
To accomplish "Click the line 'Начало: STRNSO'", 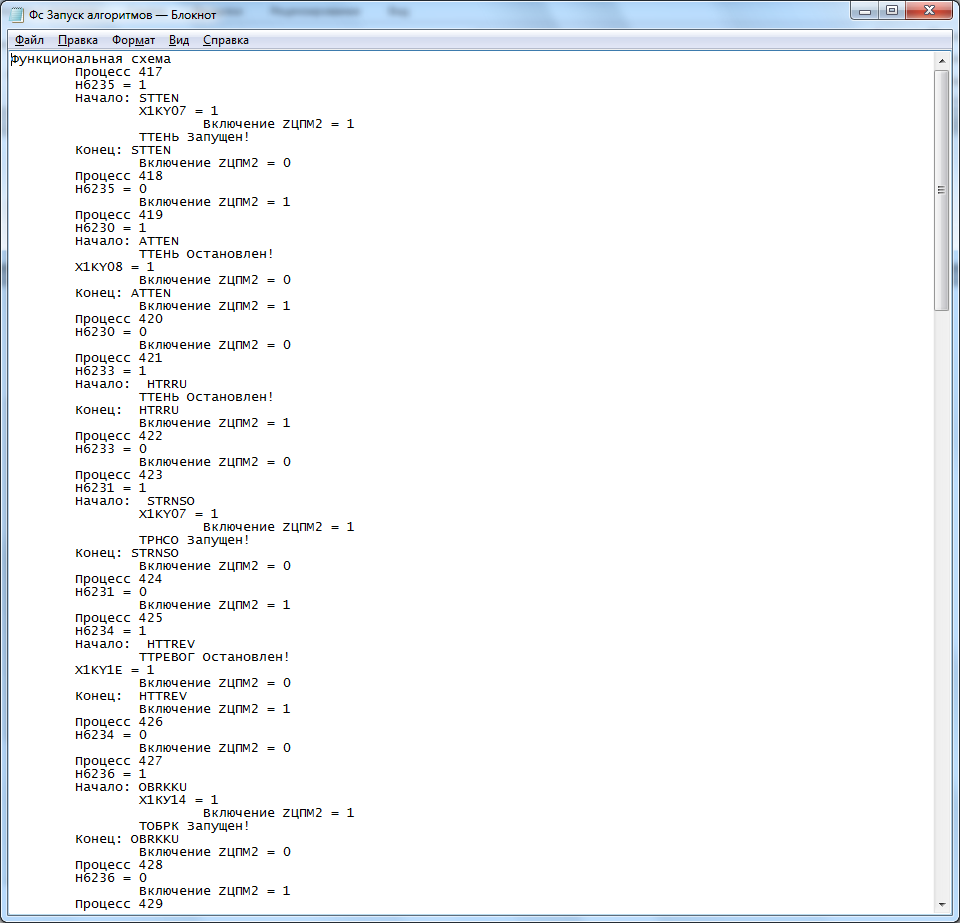I will coord(135,501).
